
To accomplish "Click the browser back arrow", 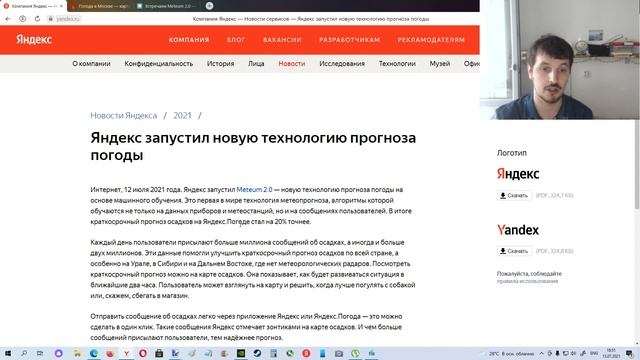I will tap(8, 19).
